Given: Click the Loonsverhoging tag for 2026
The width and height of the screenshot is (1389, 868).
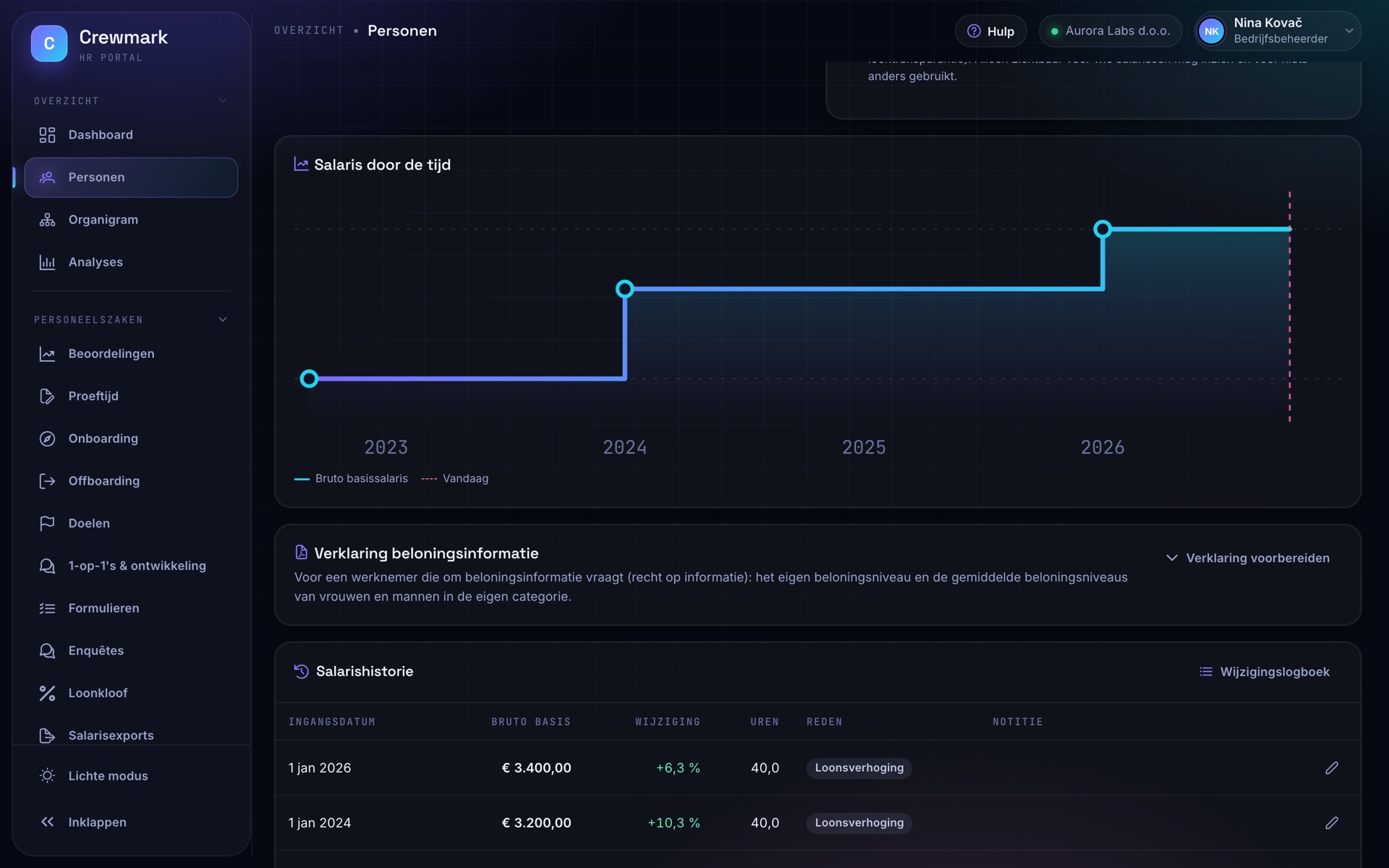Looking at the screenshot, I should [859, 767].
